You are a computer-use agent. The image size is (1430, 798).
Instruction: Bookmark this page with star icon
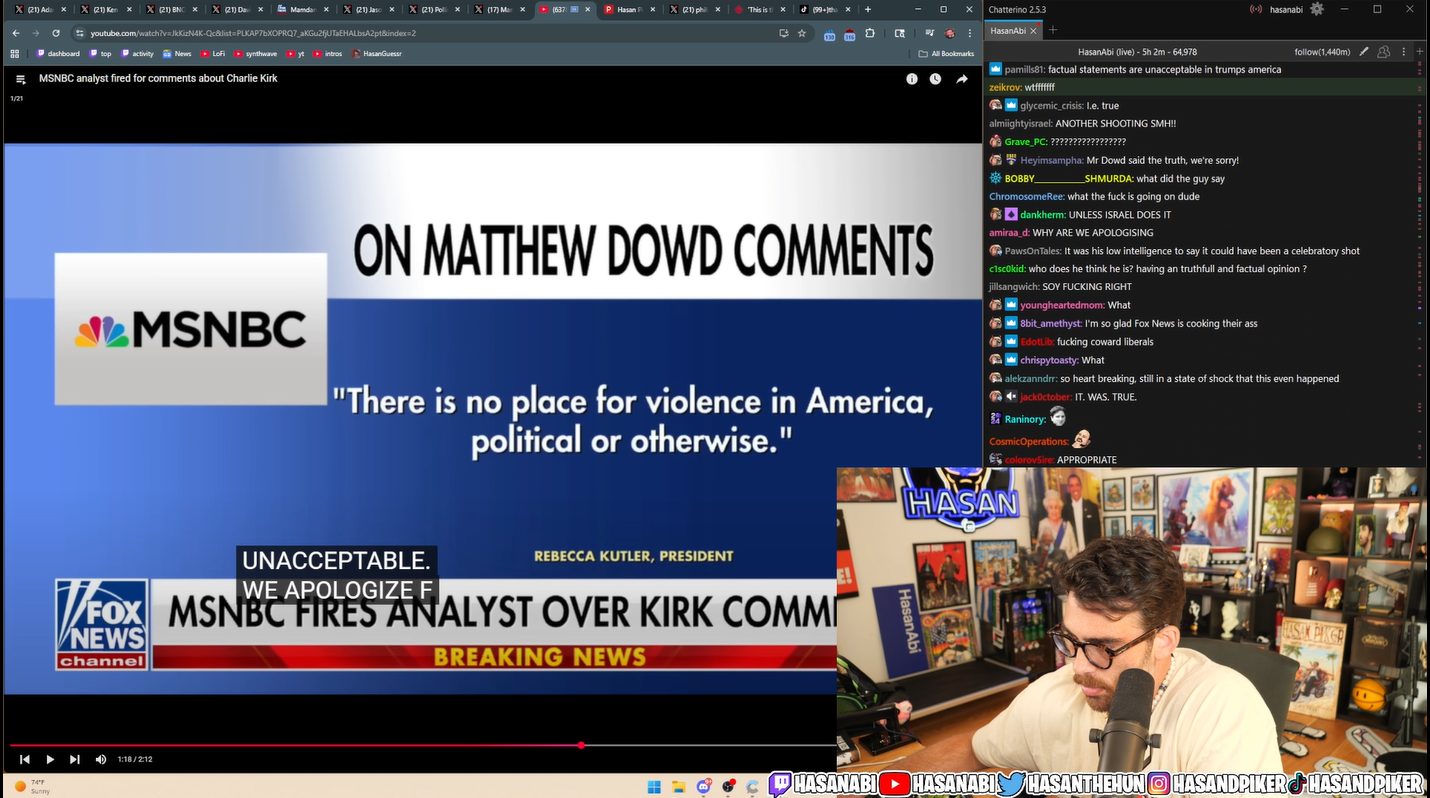coord(802,33)
